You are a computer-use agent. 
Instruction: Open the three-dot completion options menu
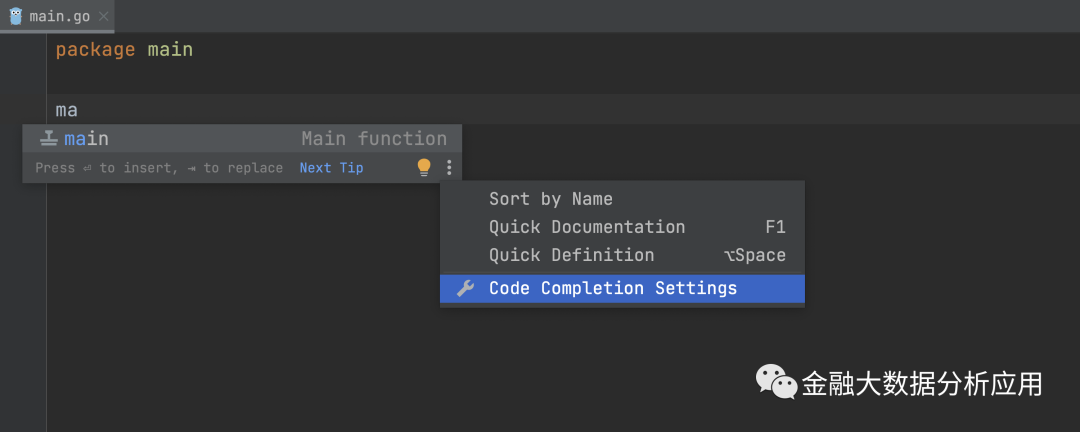pos(449,168)
